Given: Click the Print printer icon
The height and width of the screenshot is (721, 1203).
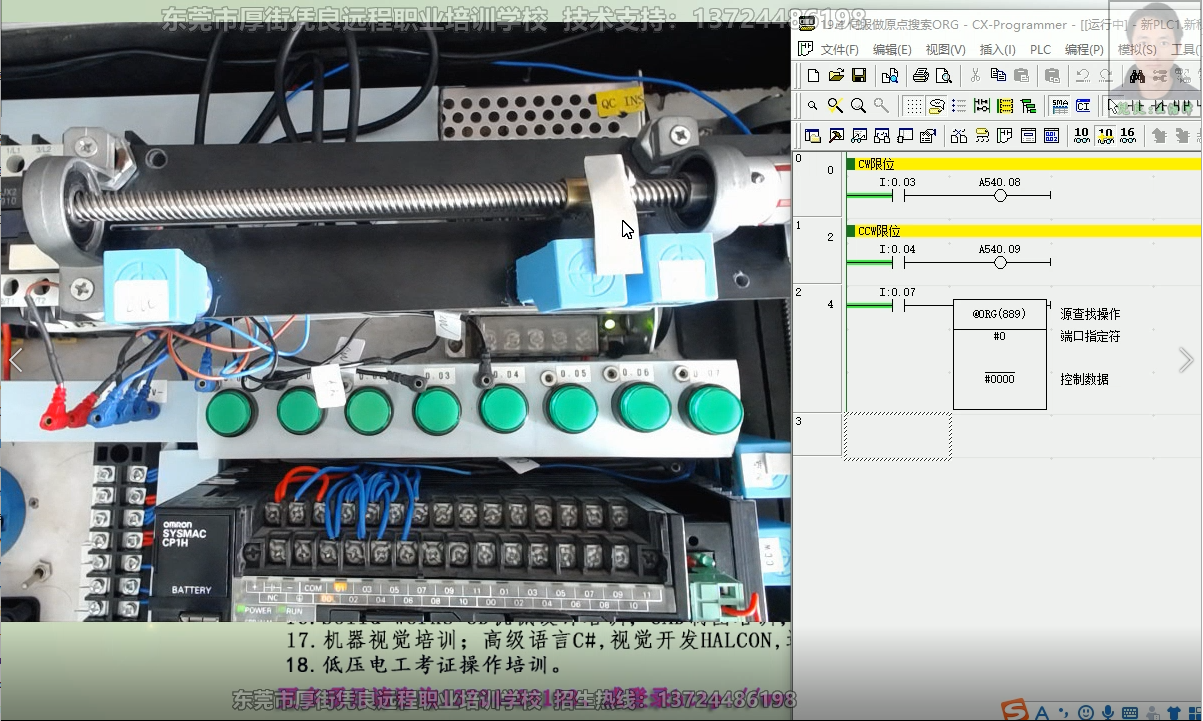Looking at the screenshot, I should [x=920, y=76].
